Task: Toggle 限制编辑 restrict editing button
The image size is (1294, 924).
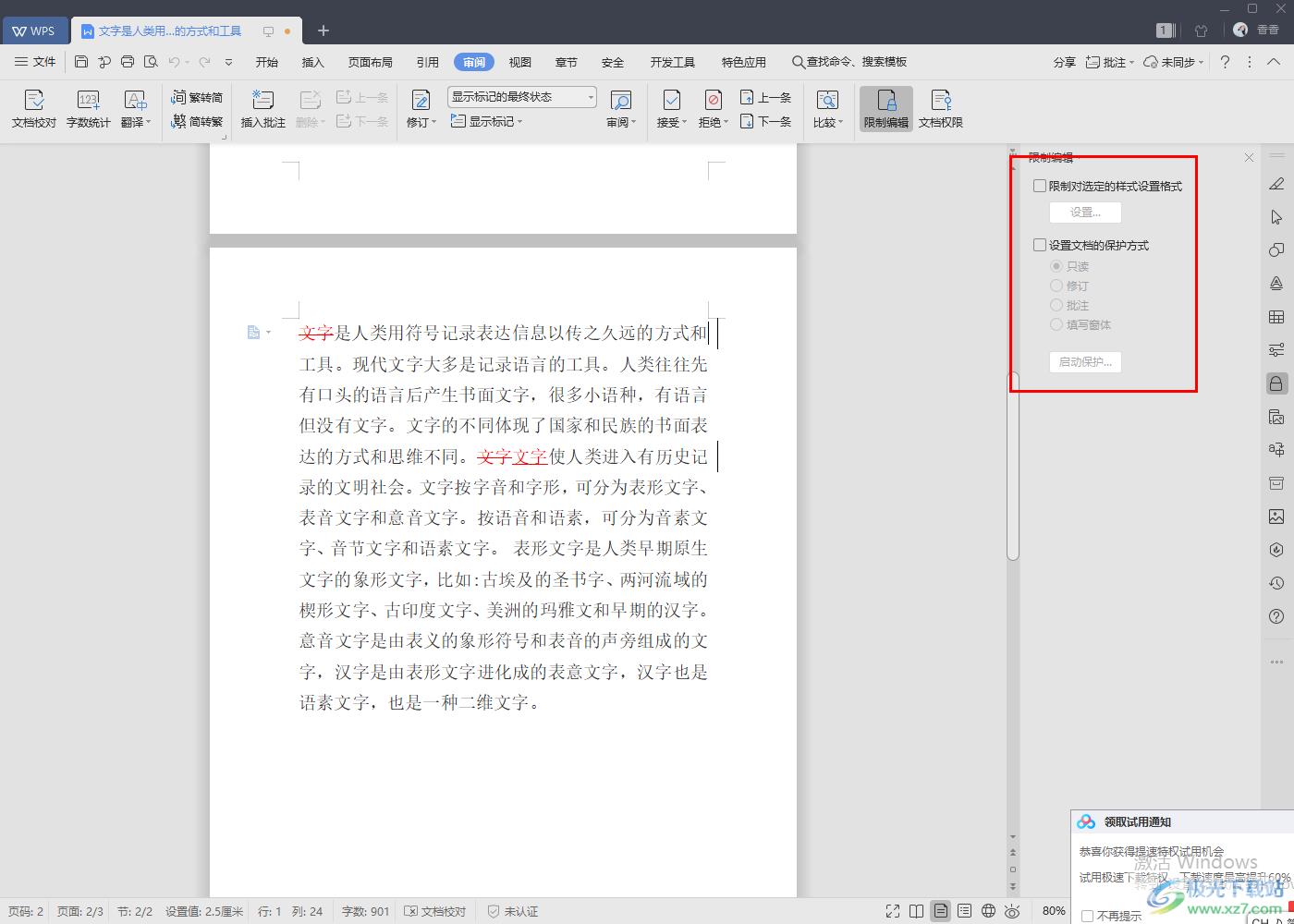Action: pyautogui.click(x=886, y=109)
